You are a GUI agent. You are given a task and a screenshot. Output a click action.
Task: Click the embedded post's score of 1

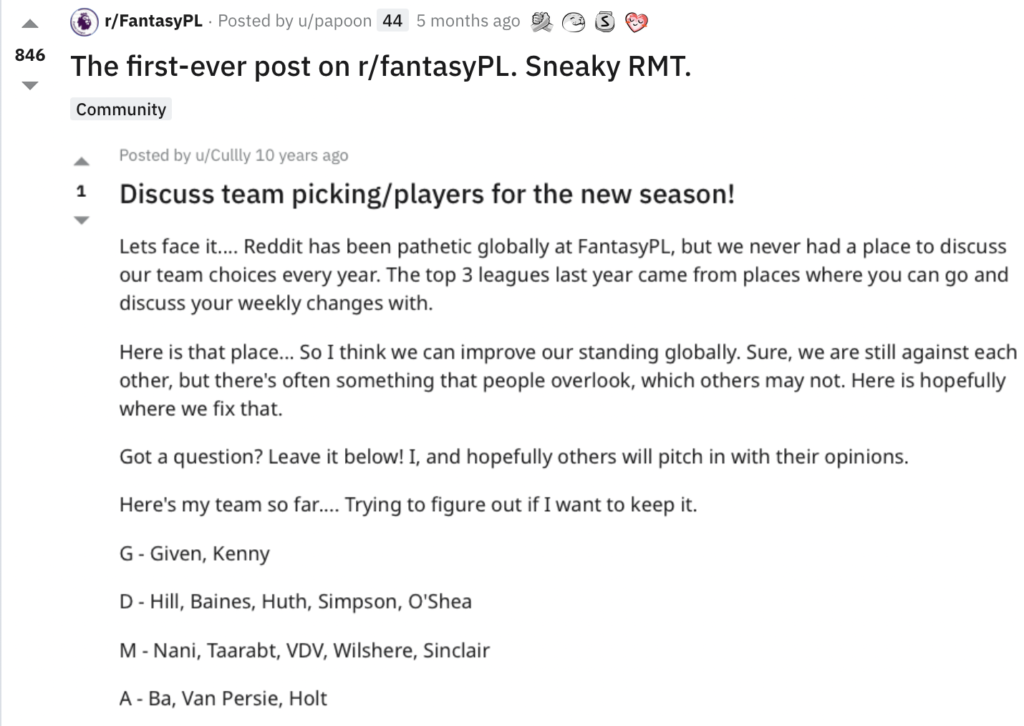point(82,191)
